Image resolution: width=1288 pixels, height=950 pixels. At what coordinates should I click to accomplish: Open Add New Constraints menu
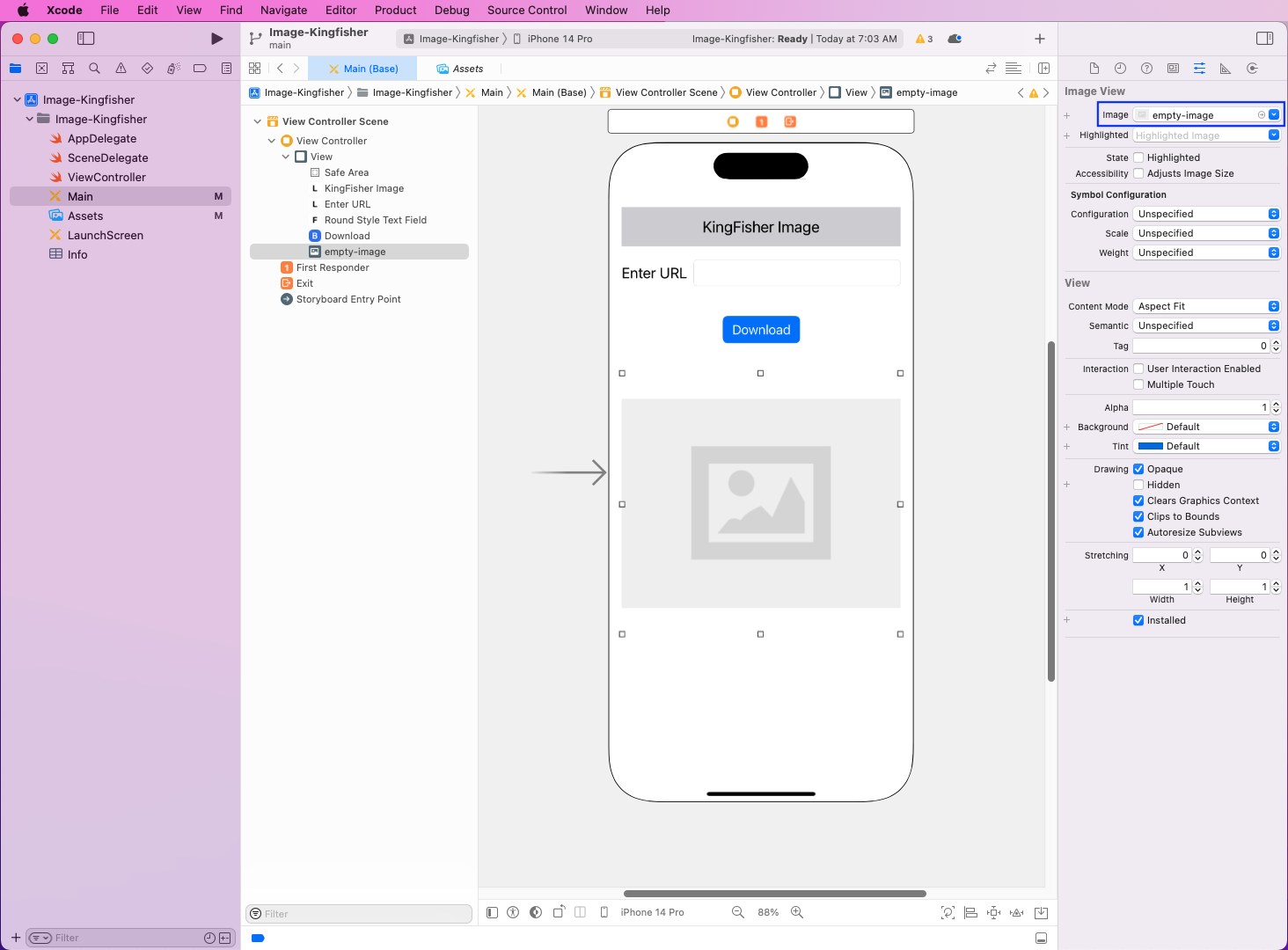point(993,912)
